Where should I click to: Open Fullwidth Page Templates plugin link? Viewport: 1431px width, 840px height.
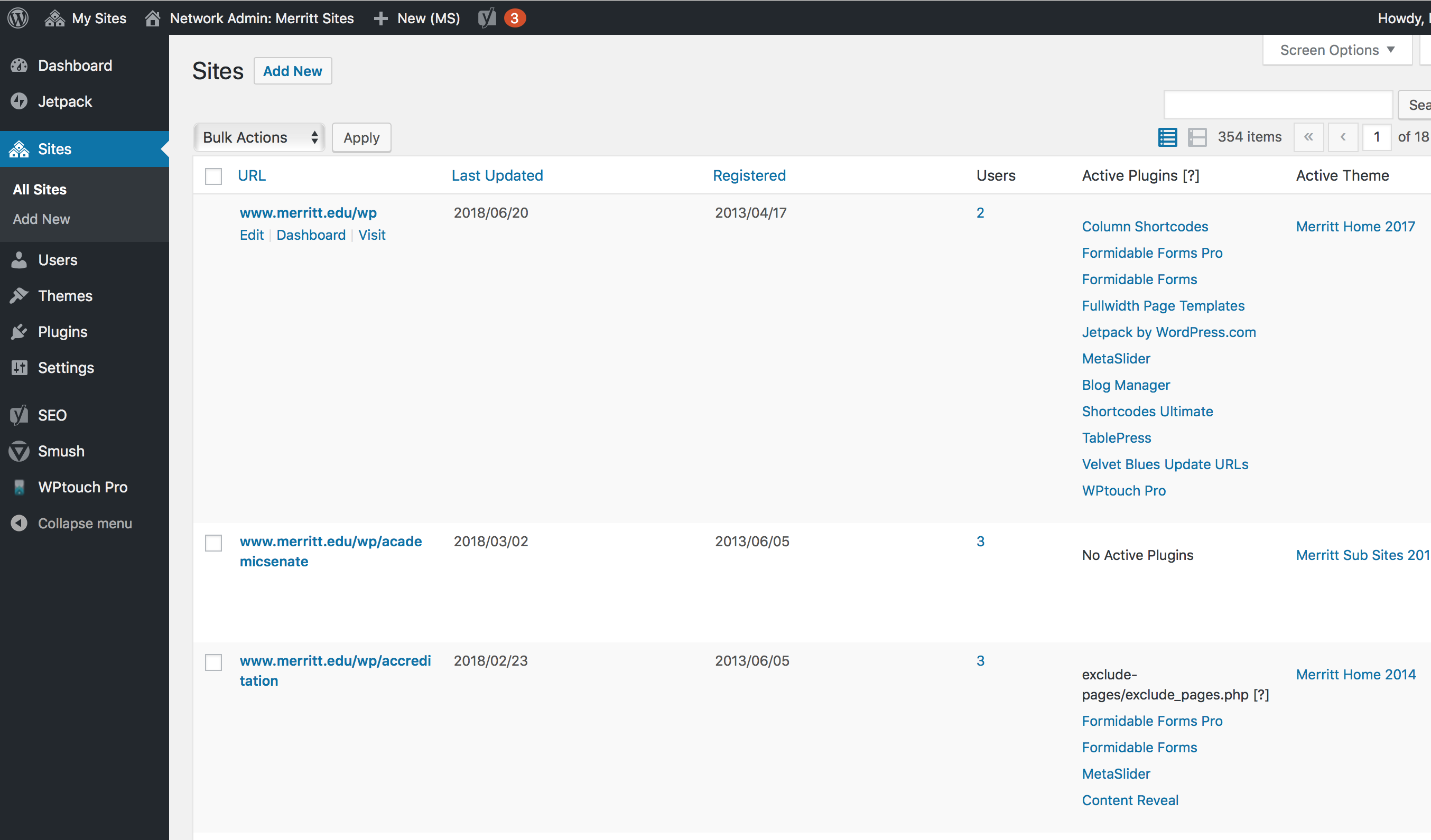pyautogui.click(x=1163, y=306)
